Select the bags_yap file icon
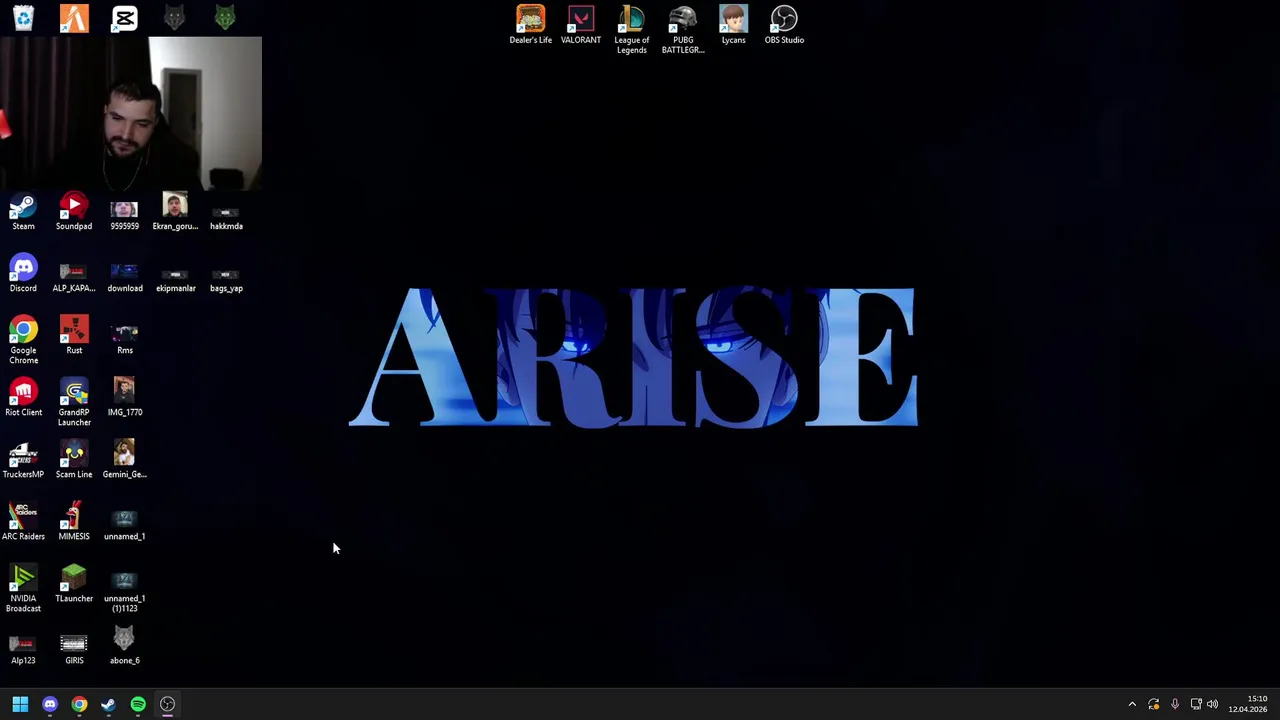 [226, 280]
